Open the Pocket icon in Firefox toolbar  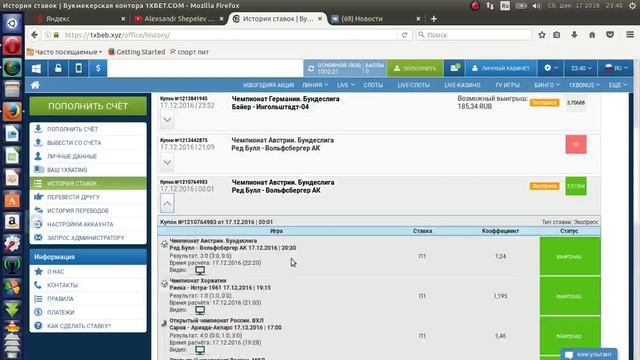[610, 35]
